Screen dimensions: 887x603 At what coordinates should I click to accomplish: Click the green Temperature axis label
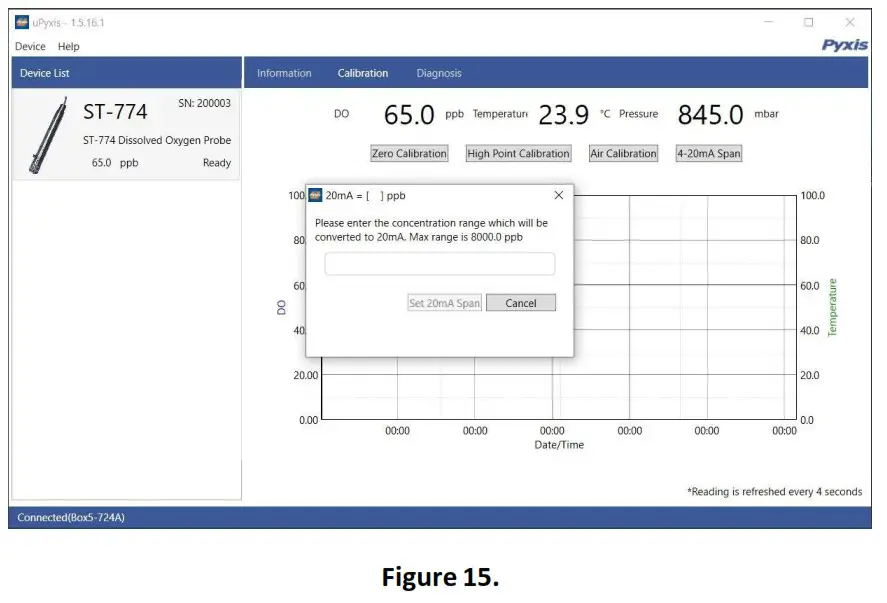click(x=832, y=308)
